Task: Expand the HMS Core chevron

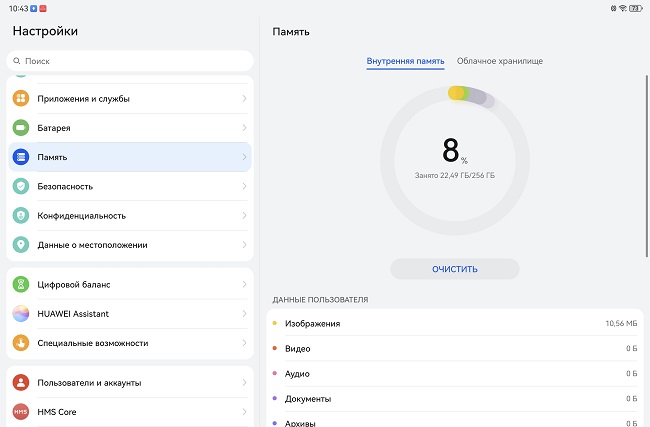Action: [x=244, y=412]
